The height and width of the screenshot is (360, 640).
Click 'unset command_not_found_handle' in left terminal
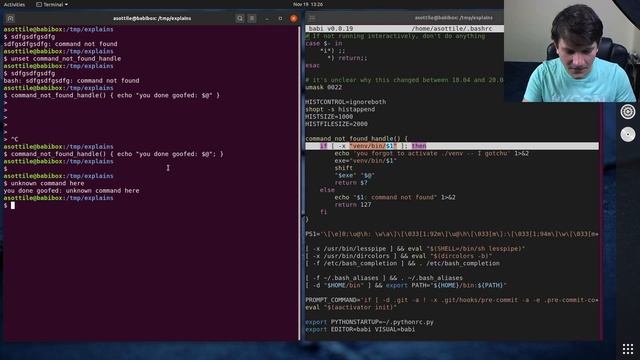pyautogui.click(x=66, y=59)
